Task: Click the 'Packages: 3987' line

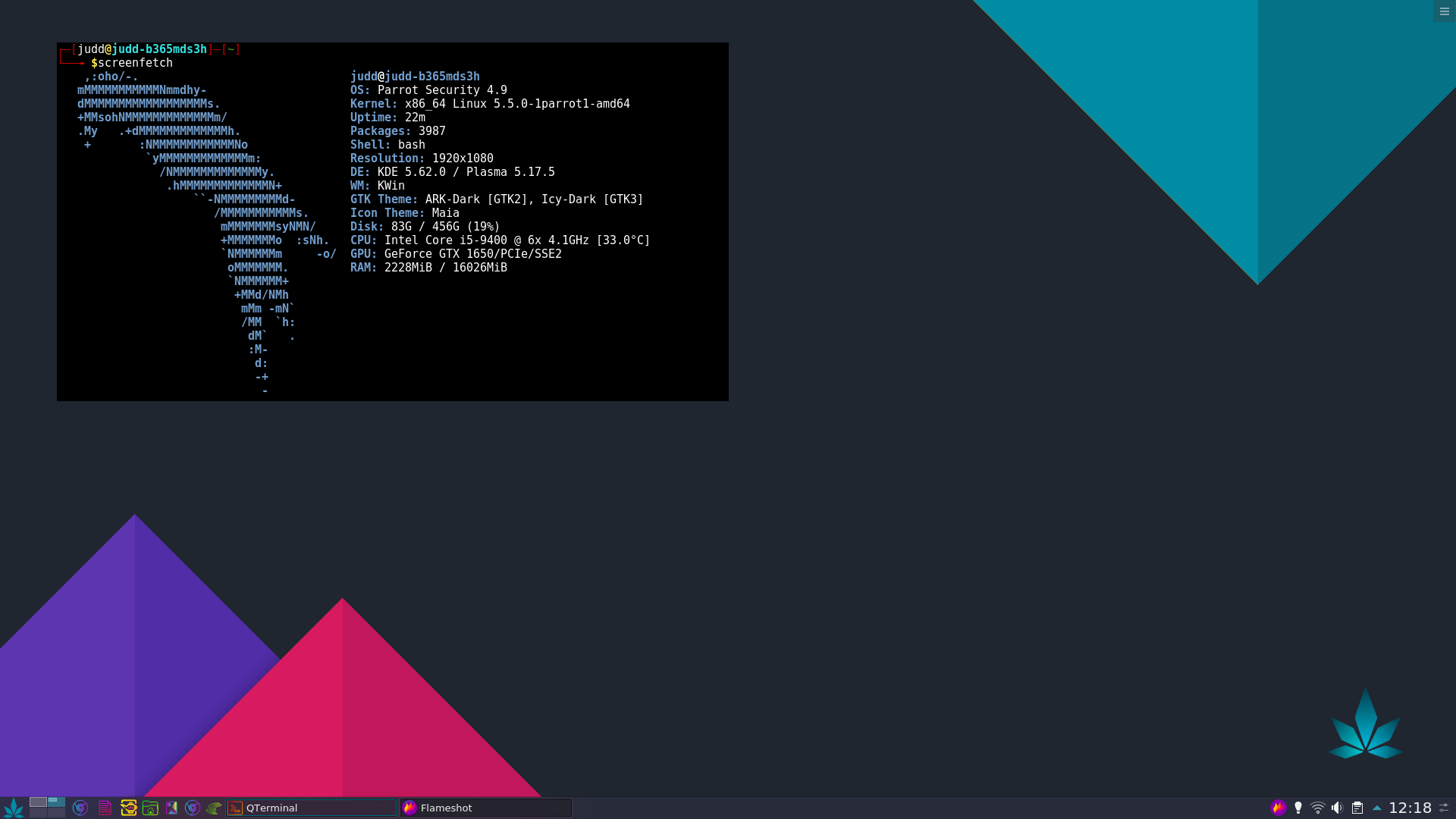Action: point(398,131)
